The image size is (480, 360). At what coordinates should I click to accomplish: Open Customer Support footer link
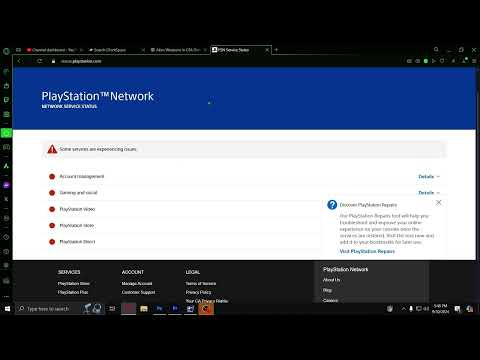(x=138, y=292)
